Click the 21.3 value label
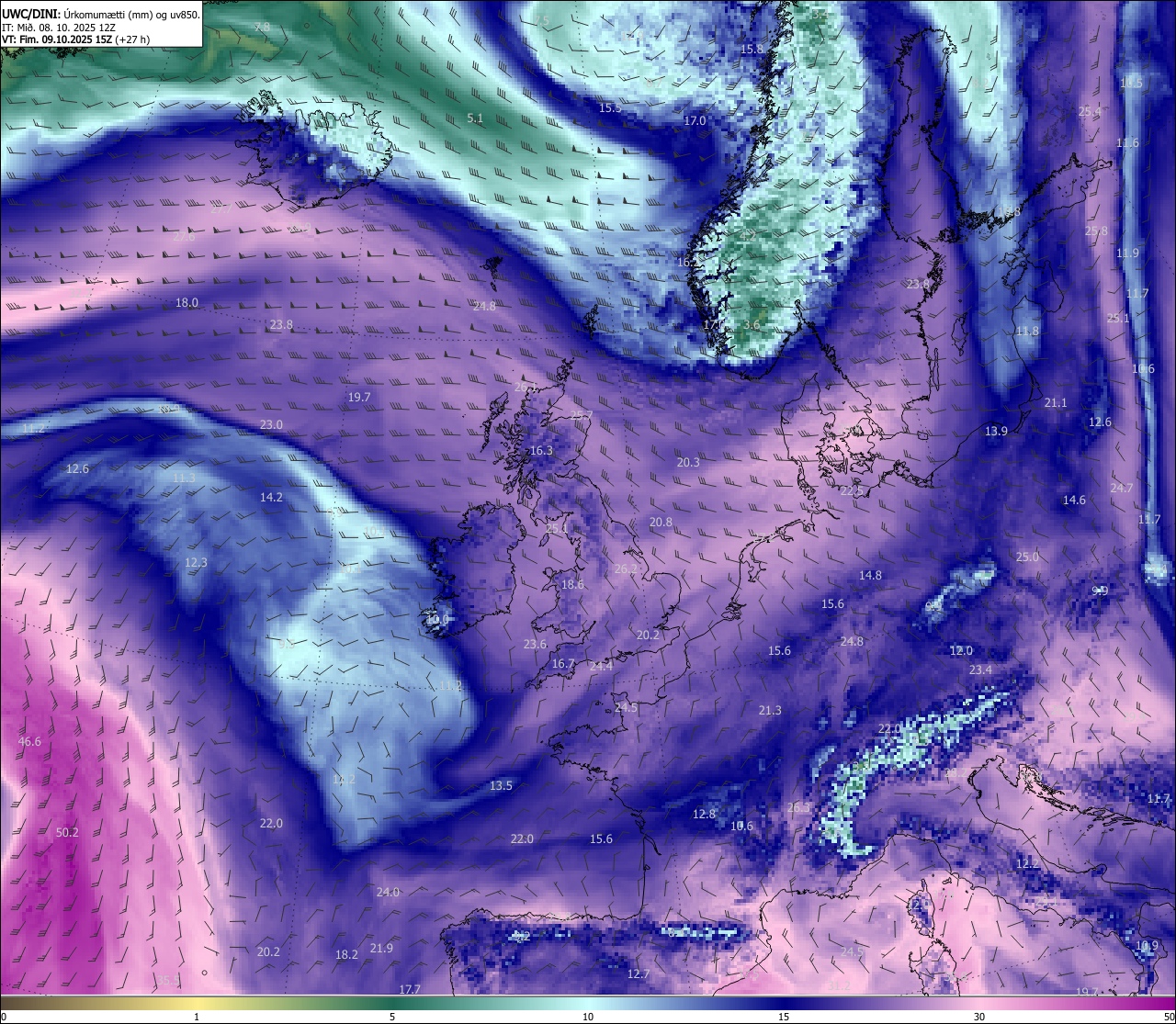The width and height of the screenshot is (1176, 1024). 770,710
